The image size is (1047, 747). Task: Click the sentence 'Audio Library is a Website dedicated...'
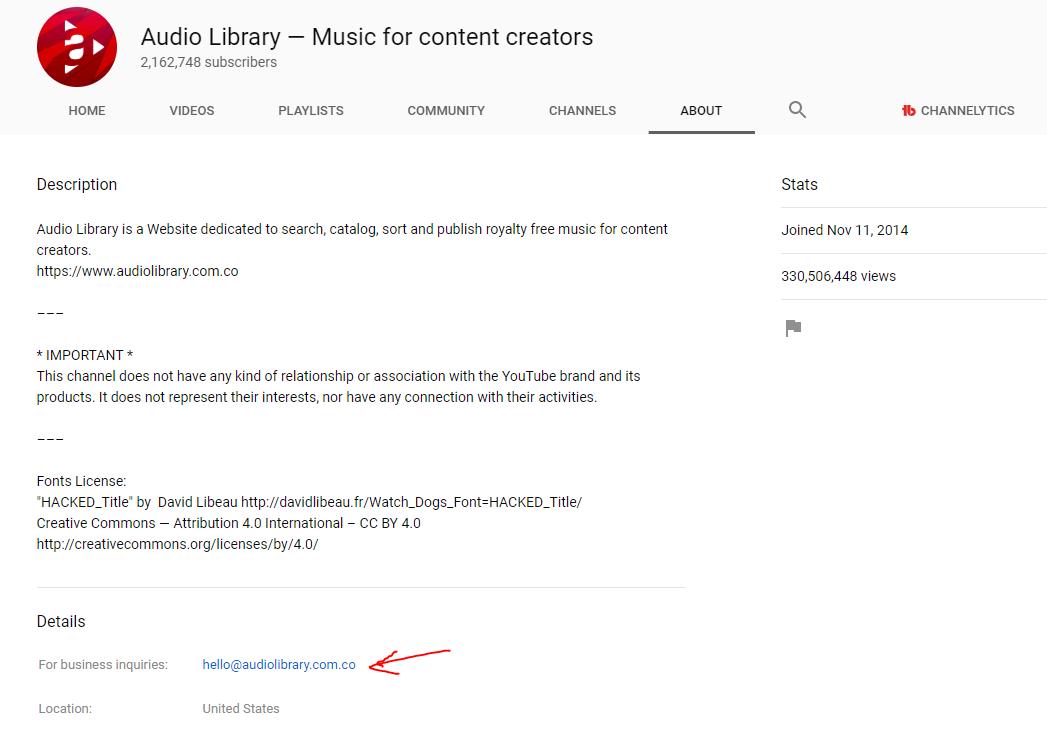point(352,240)
